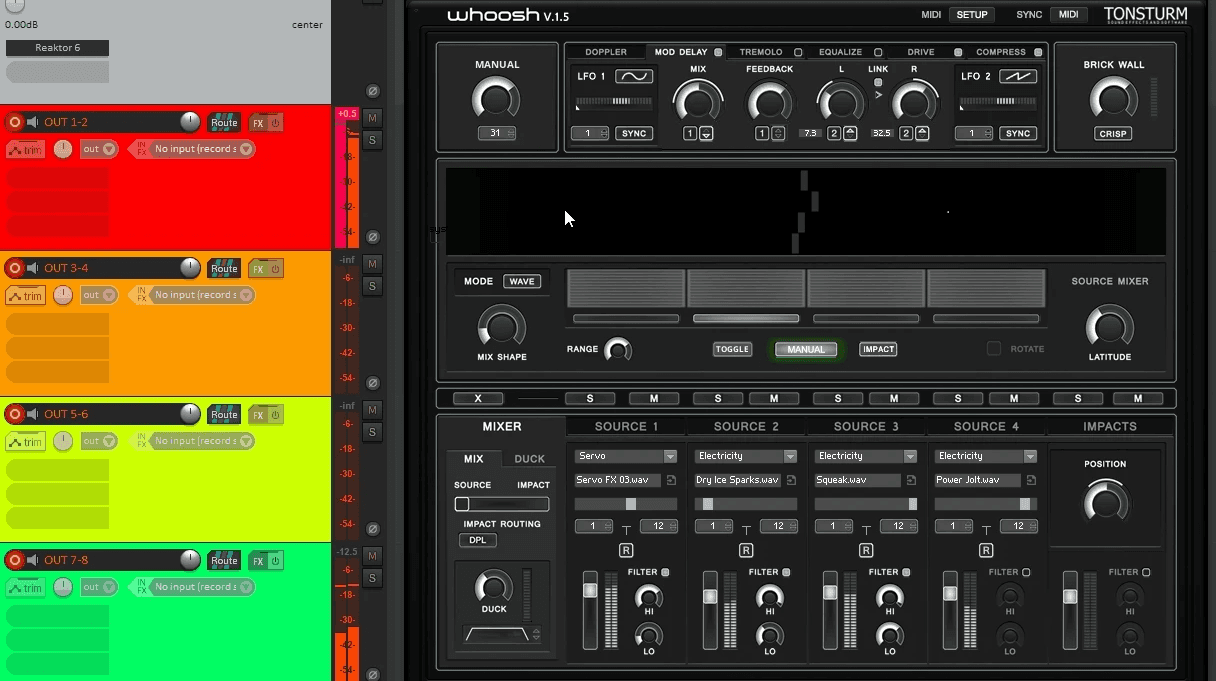Image resolution: width=1216 pixels, height=681 pixels.
Task: Arm record on the OUT 1-2 track
Action: [15, 122]
